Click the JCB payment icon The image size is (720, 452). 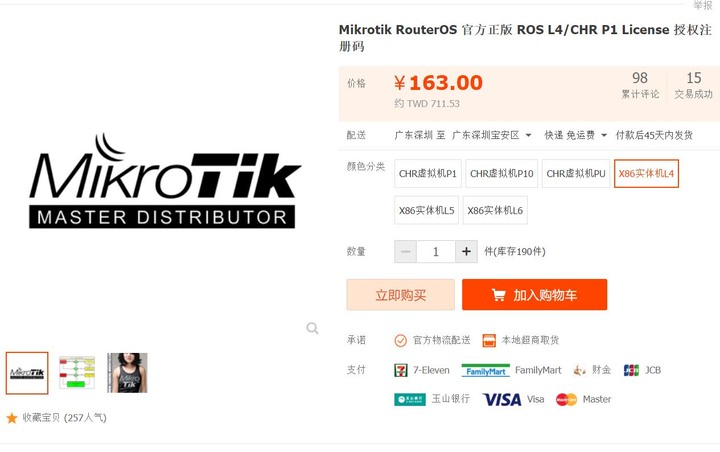coord(631,370)
